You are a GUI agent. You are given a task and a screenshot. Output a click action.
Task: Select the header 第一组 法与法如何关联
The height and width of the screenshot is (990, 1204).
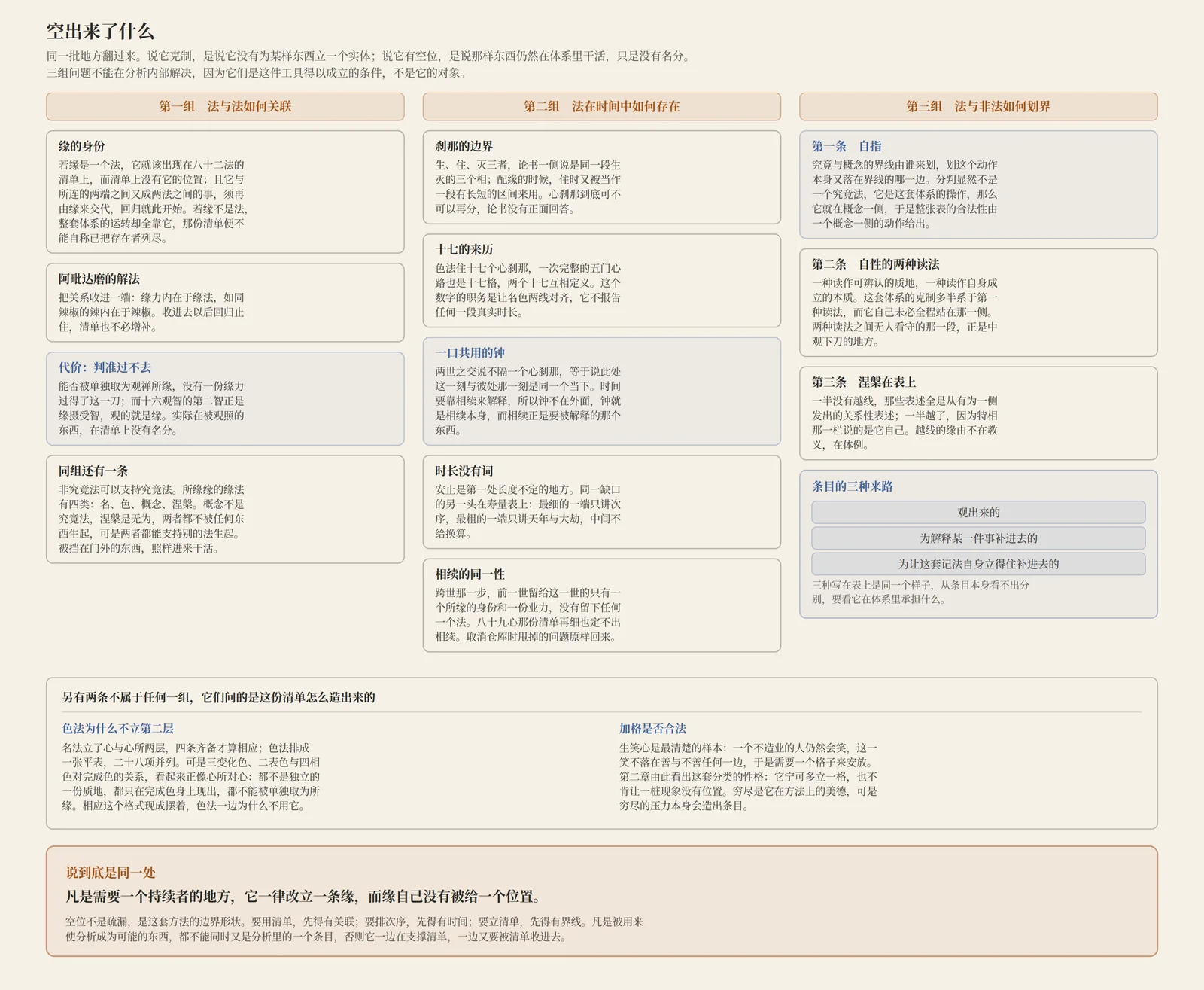pos(225,107)
